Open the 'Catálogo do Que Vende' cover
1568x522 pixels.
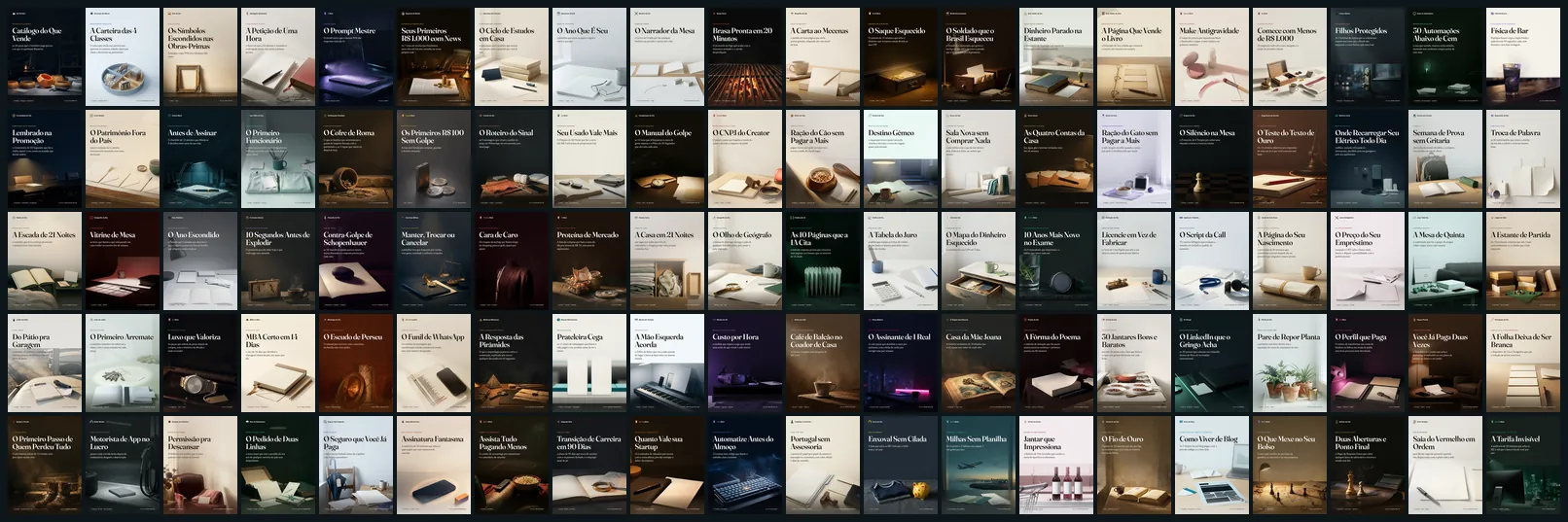pos(44,57)
